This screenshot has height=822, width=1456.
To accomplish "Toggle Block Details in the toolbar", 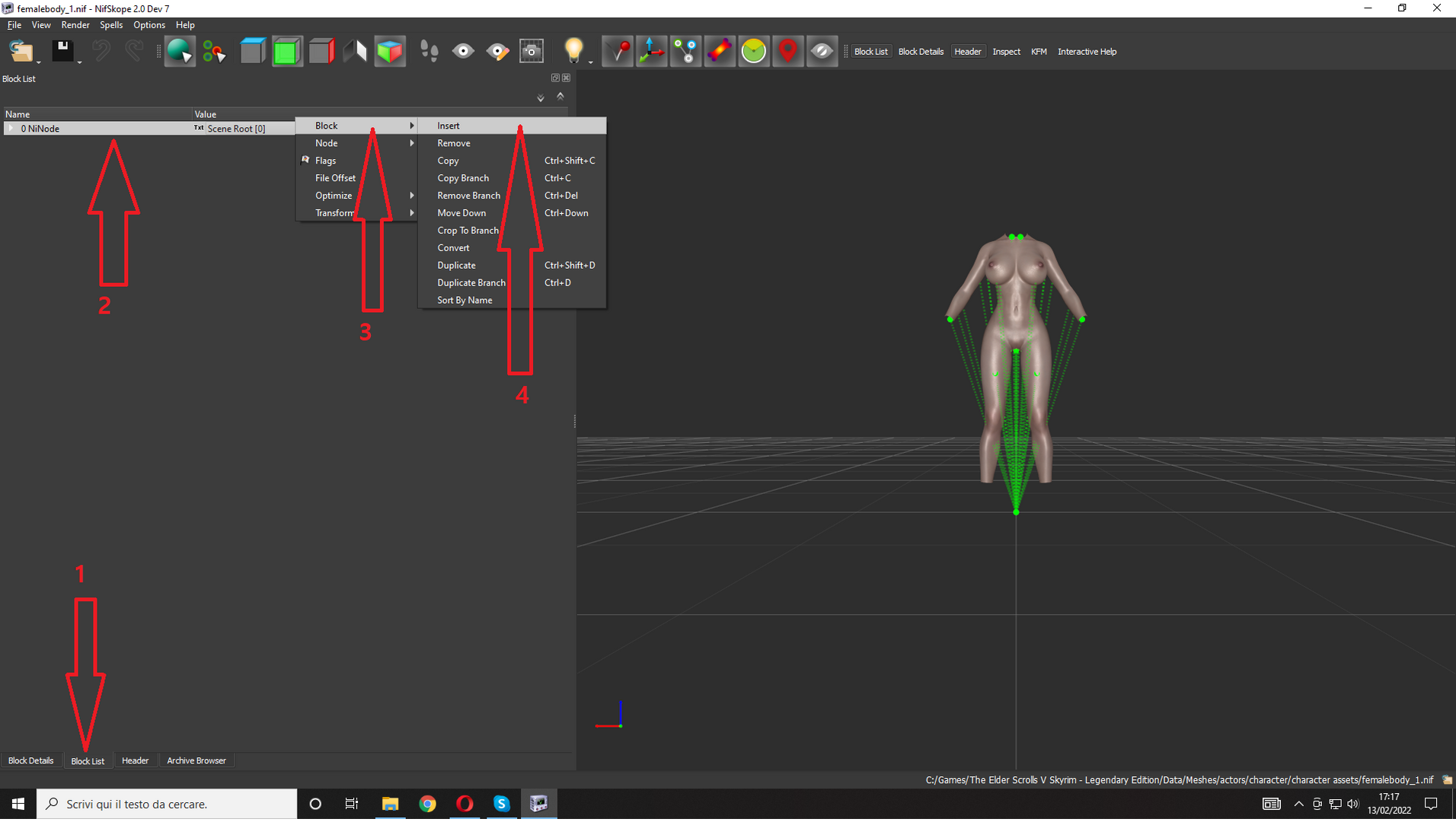I will tap(921, 52).
